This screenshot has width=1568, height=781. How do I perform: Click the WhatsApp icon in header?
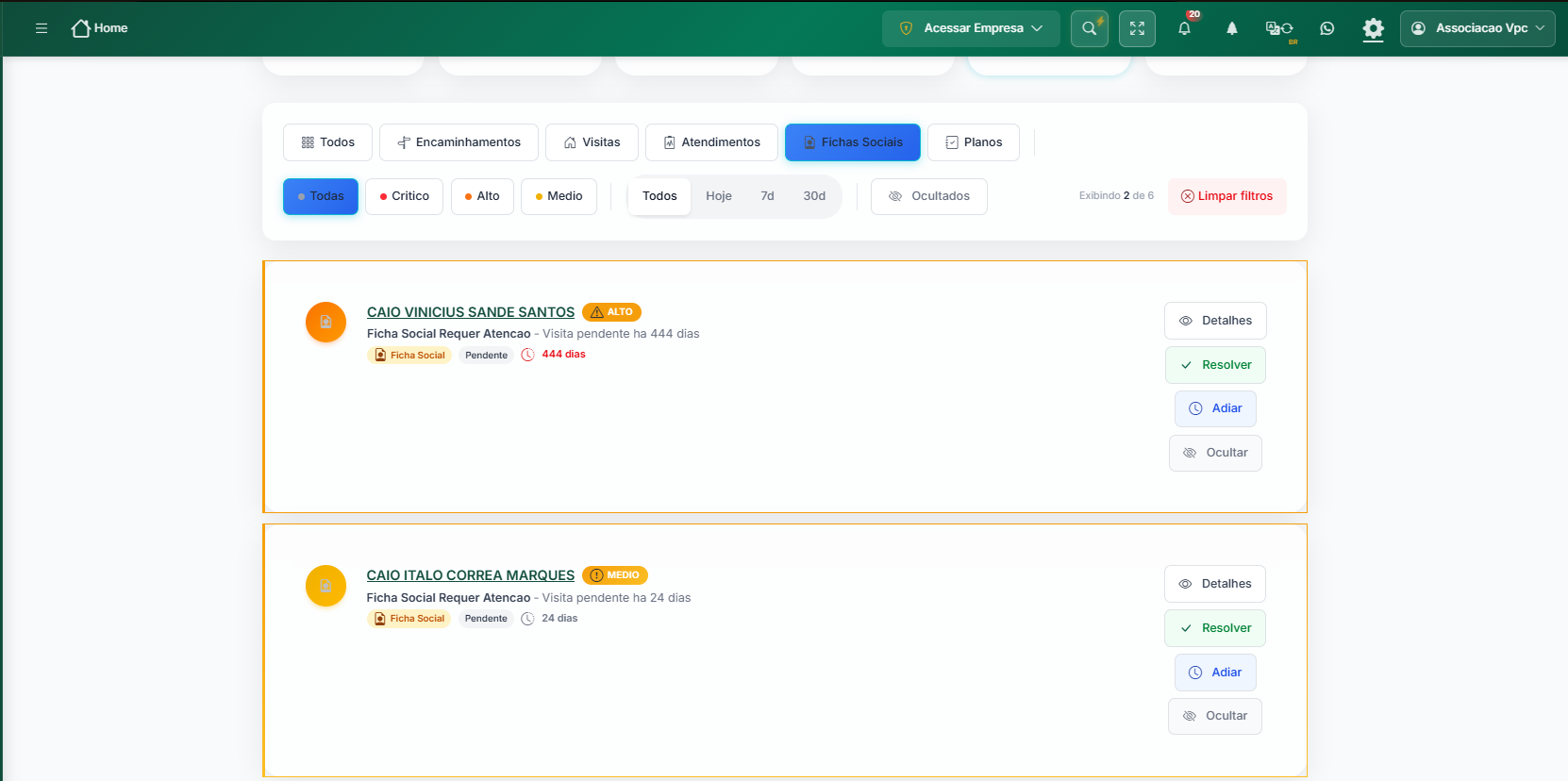pos(1327,28)
